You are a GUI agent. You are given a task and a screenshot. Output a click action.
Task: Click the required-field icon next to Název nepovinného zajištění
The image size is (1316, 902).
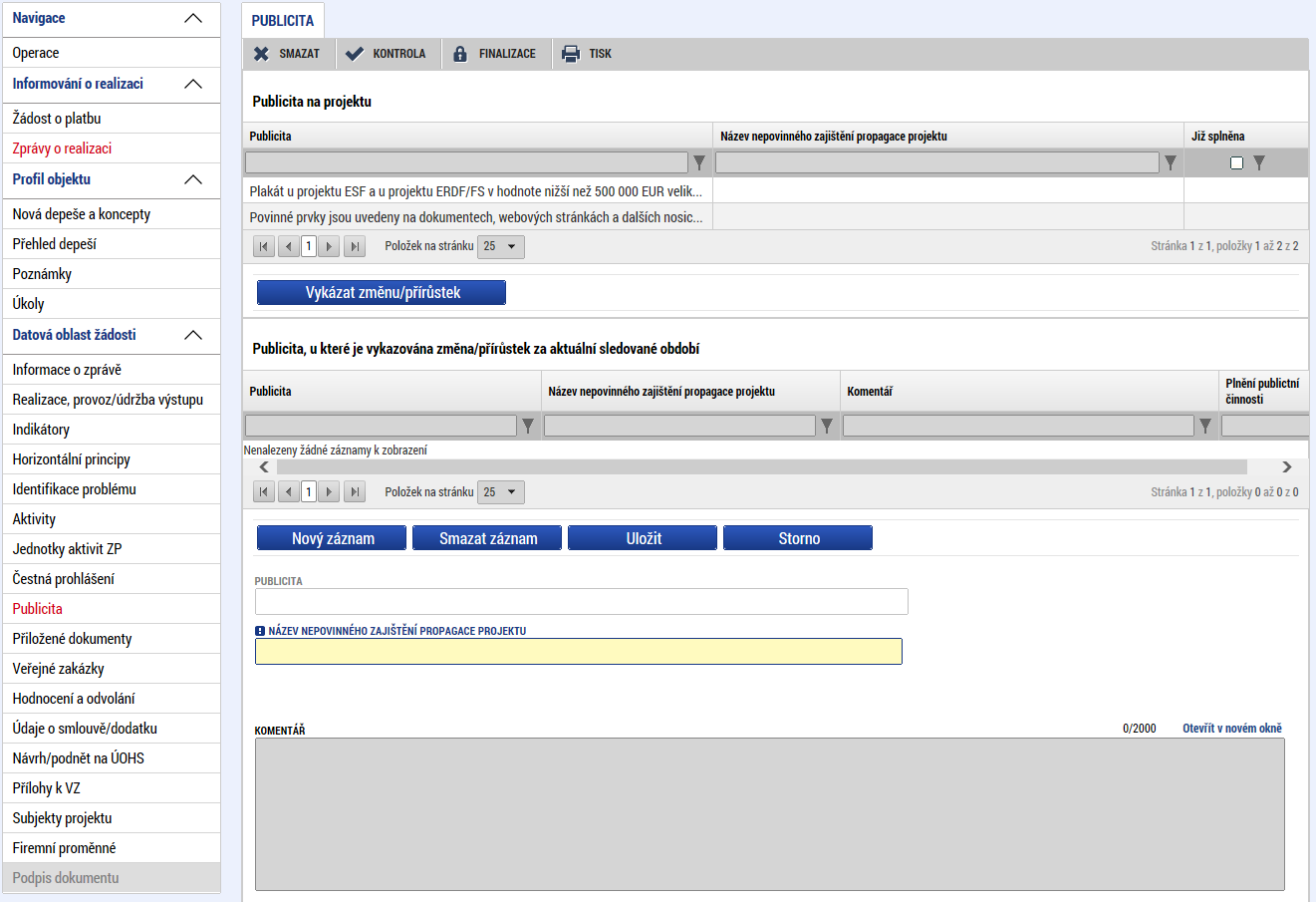[260, 631]
